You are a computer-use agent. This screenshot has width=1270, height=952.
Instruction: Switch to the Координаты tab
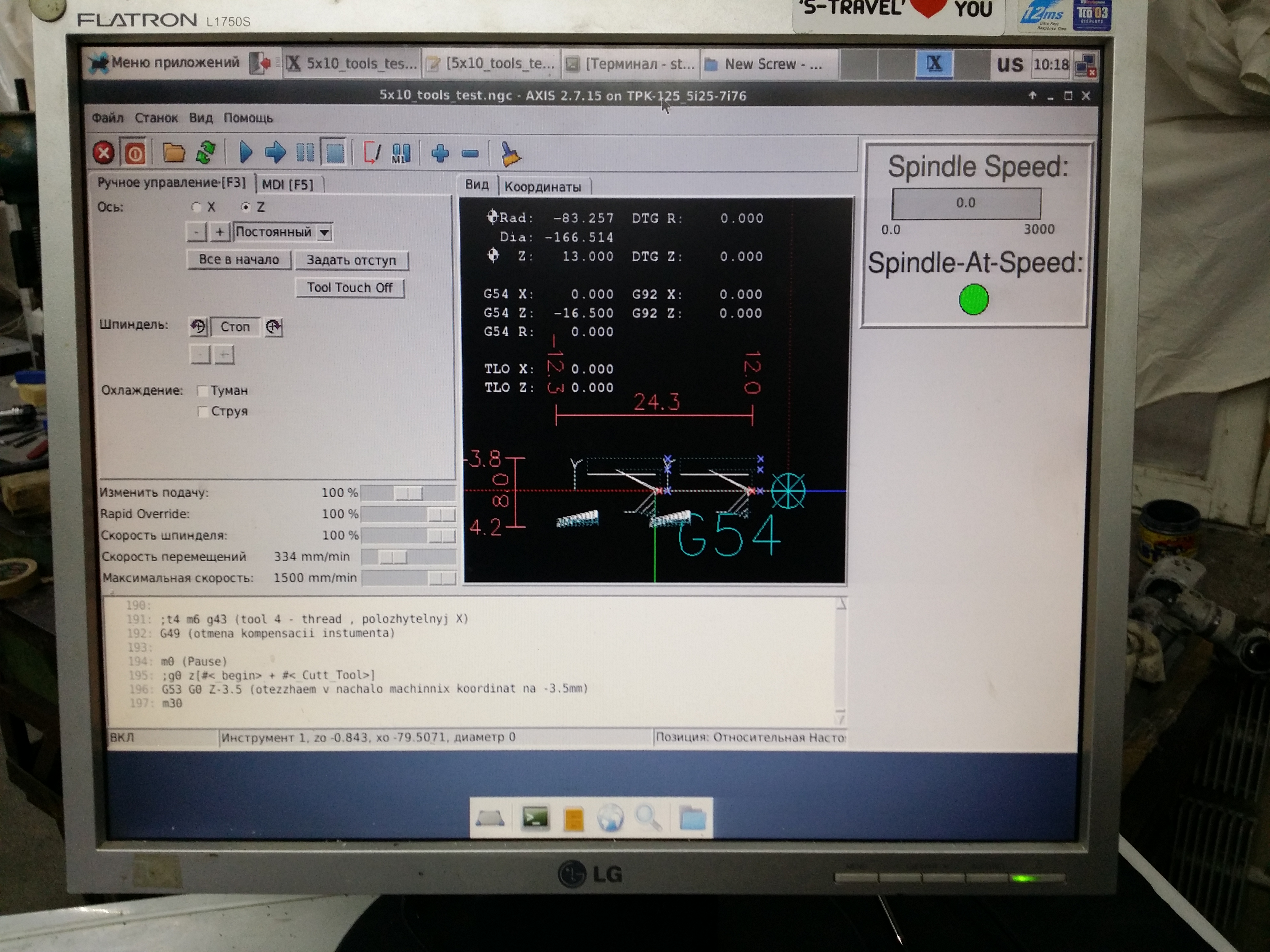[543, 187]
